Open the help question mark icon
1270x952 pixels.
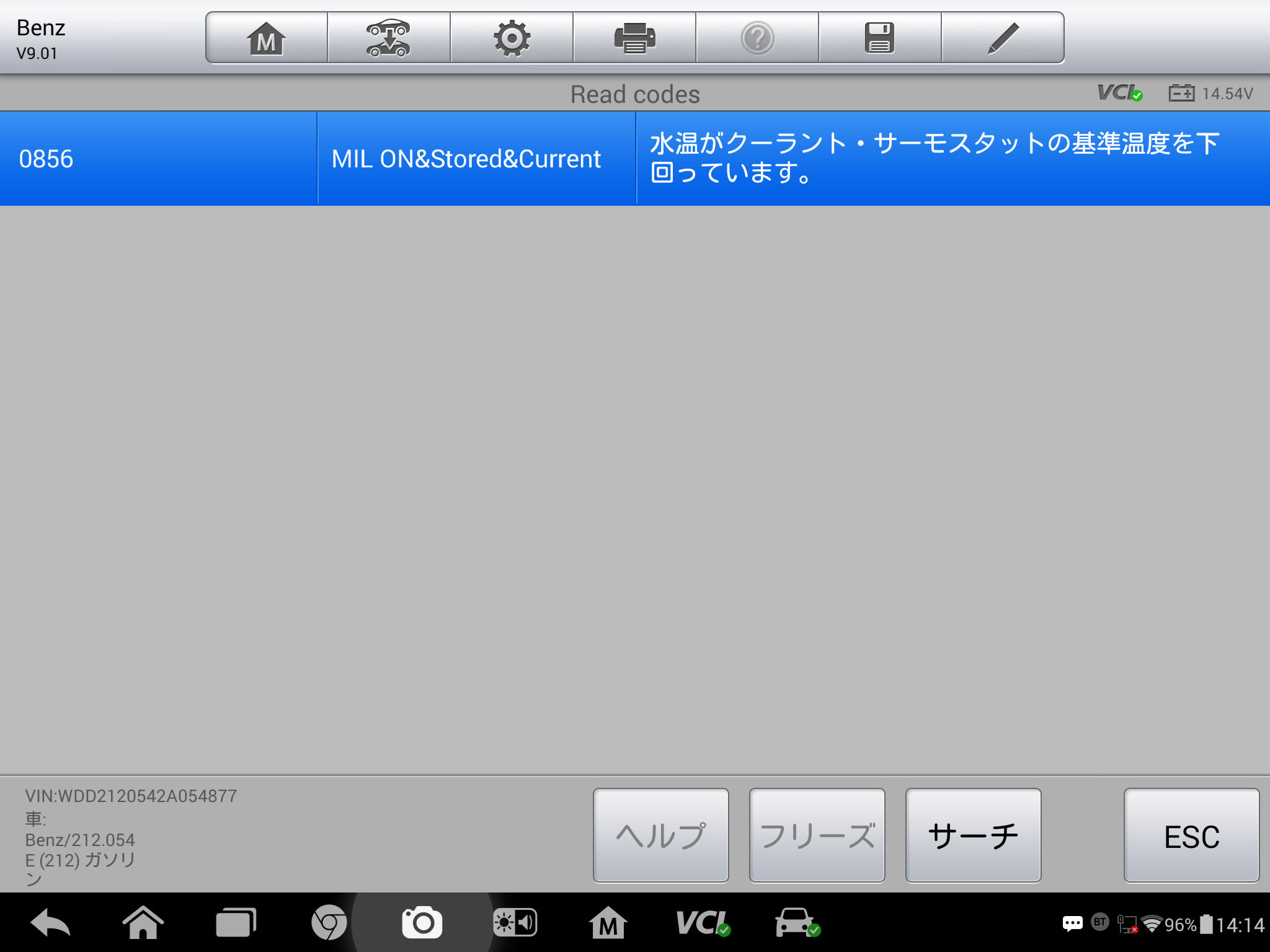757,38
